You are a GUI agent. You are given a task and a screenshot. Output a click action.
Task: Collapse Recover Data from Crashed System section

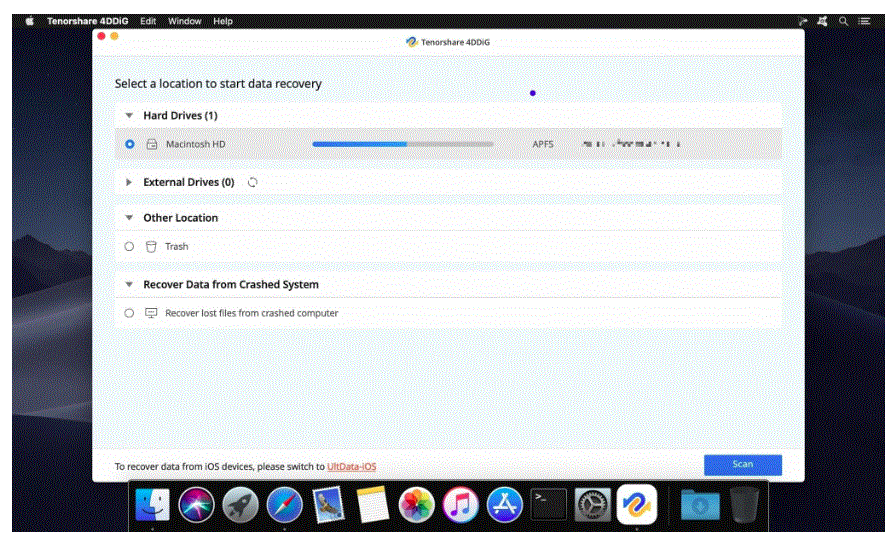(x=129, y=284)
